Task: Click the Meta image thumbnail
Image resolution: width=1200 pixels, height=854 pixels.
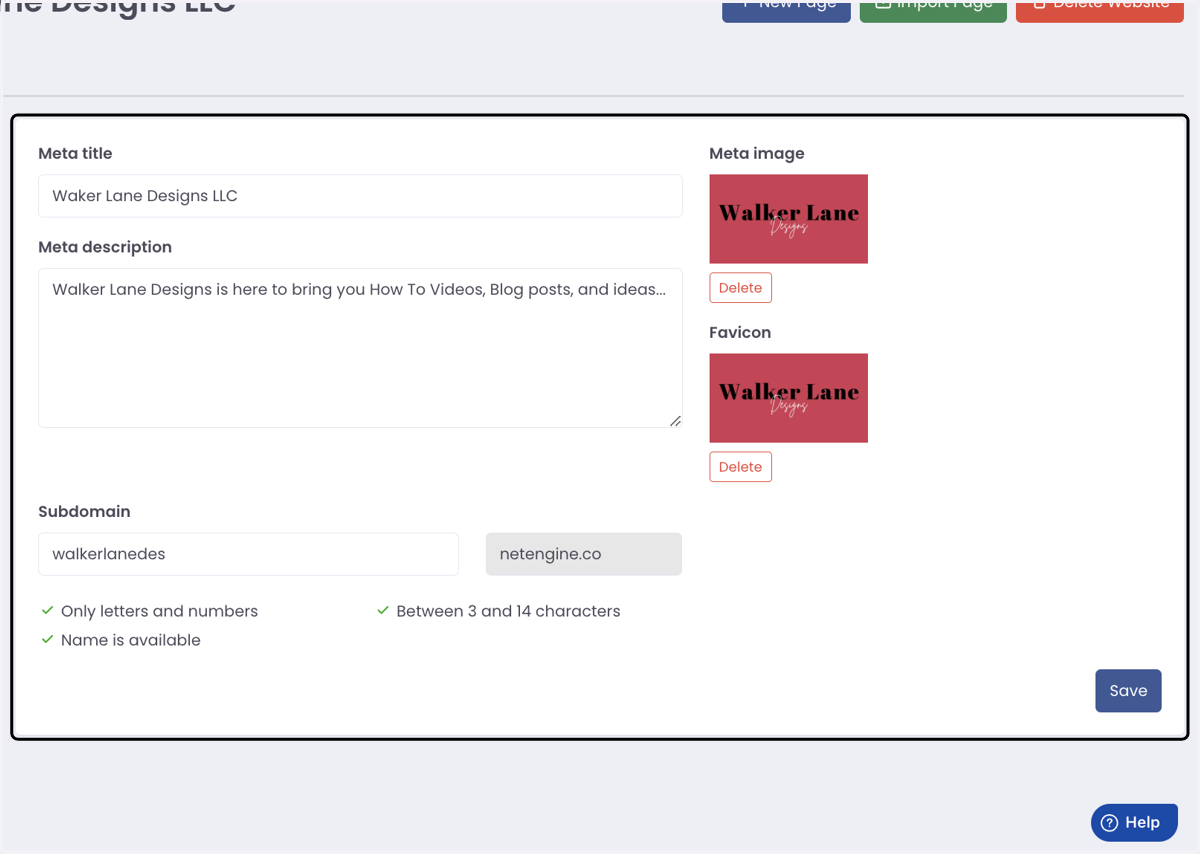Action: tap(789, 219)
